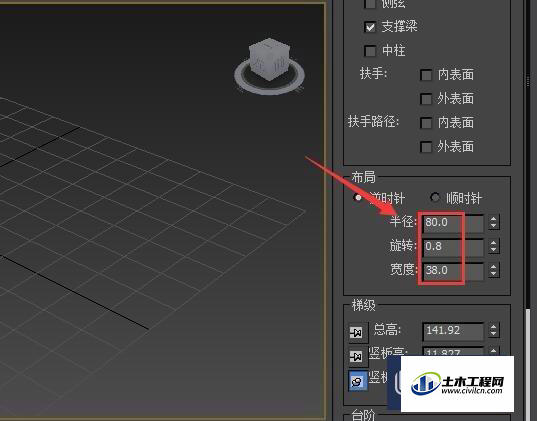Click the 旋转: label

coord(403,246)
